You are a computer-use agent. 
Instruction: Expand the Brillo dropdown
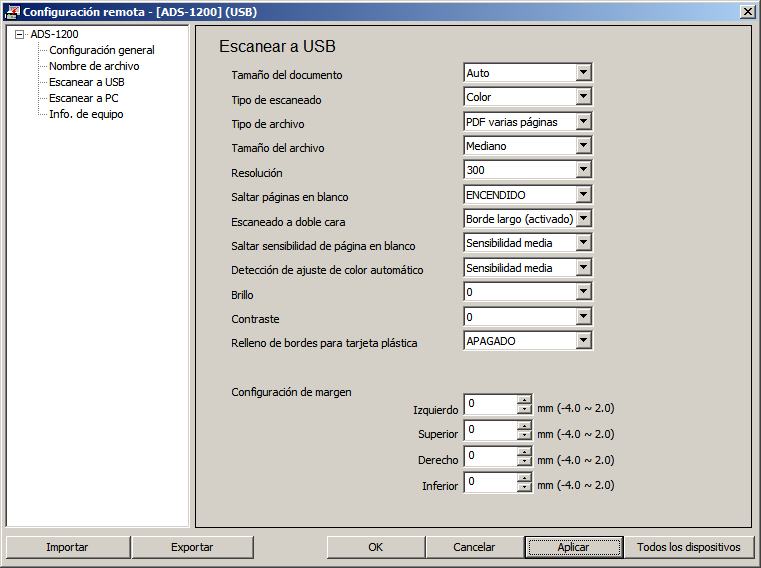tap(583, 292)
